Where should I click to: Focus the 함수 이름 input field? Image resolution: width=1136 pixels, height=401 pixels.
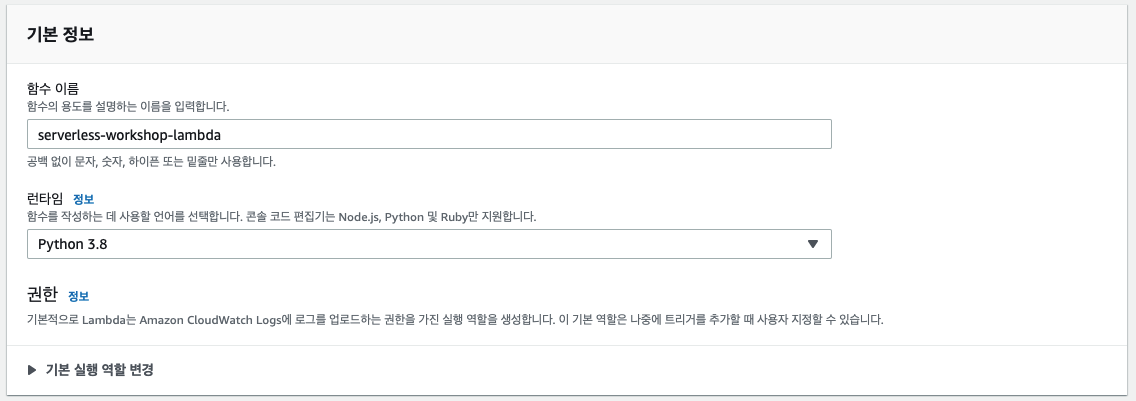click(429, 135)
